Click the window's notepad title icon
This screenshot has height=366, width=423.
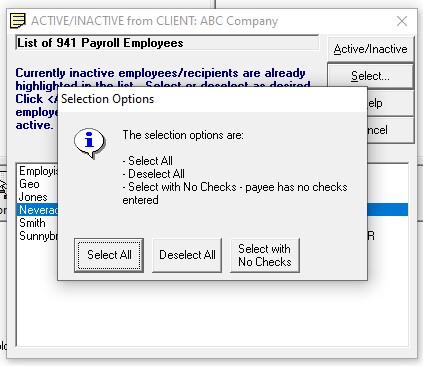(x=18, y=21)
